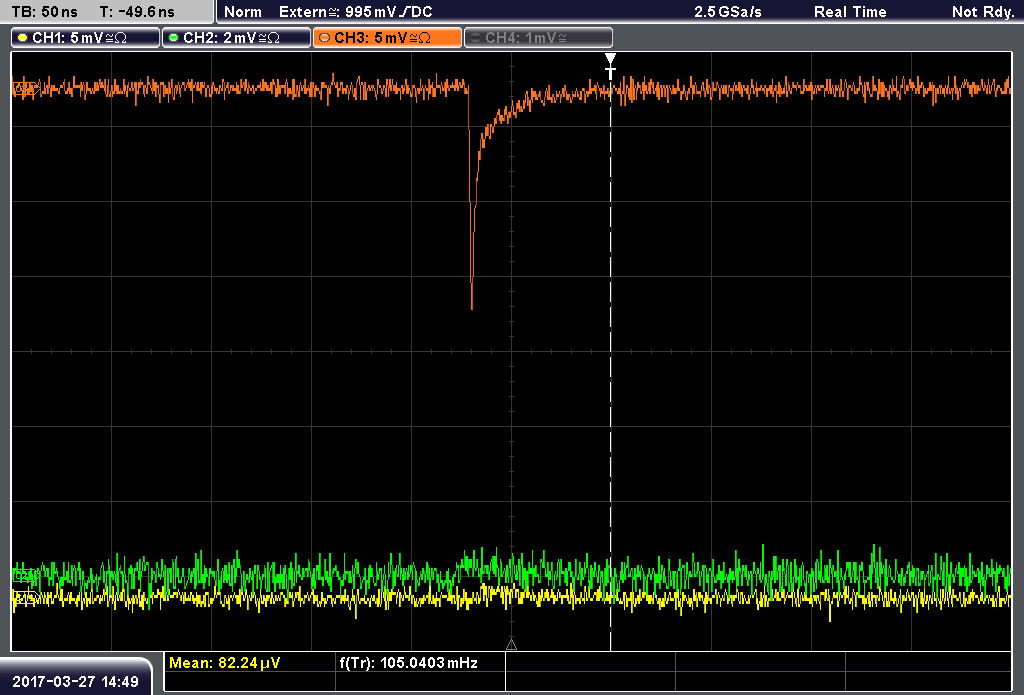Image resolution: width=1024 pixels, height=695 pixels.
Task: Click the TB: 50 ns timebase readout
Action: (44, 12)
